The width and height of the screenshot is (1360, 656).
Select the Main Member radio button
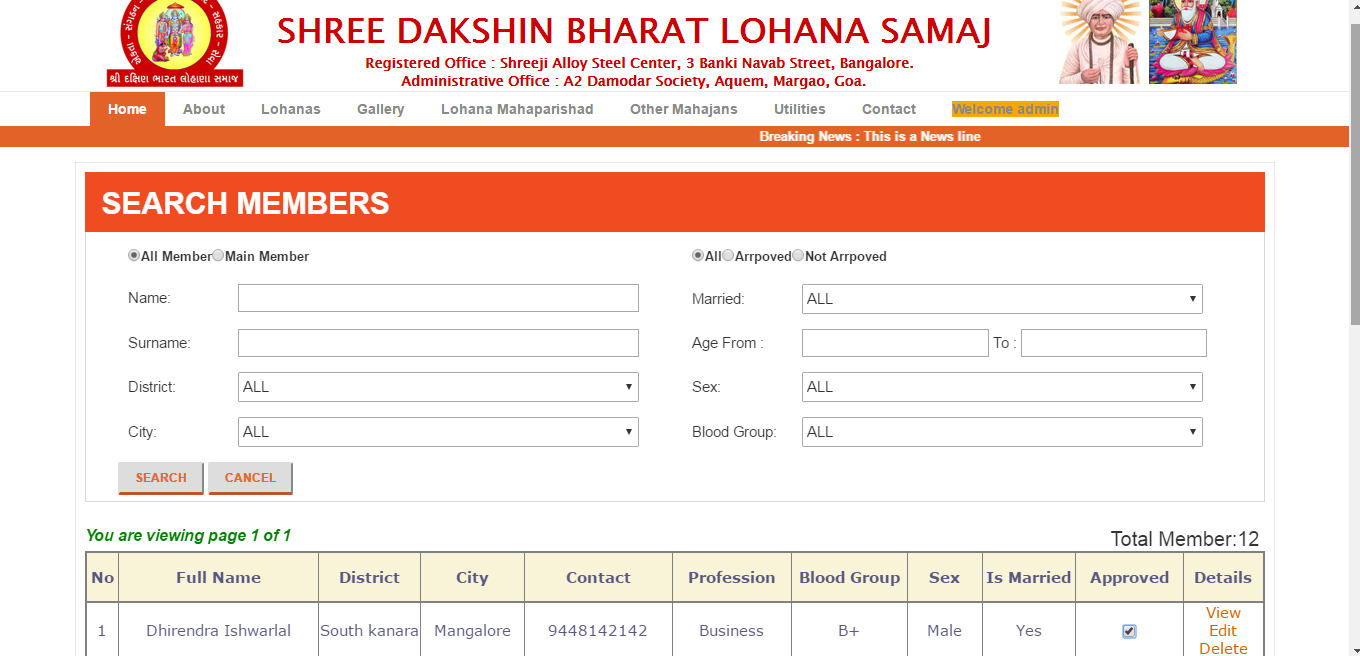point(218,256)
